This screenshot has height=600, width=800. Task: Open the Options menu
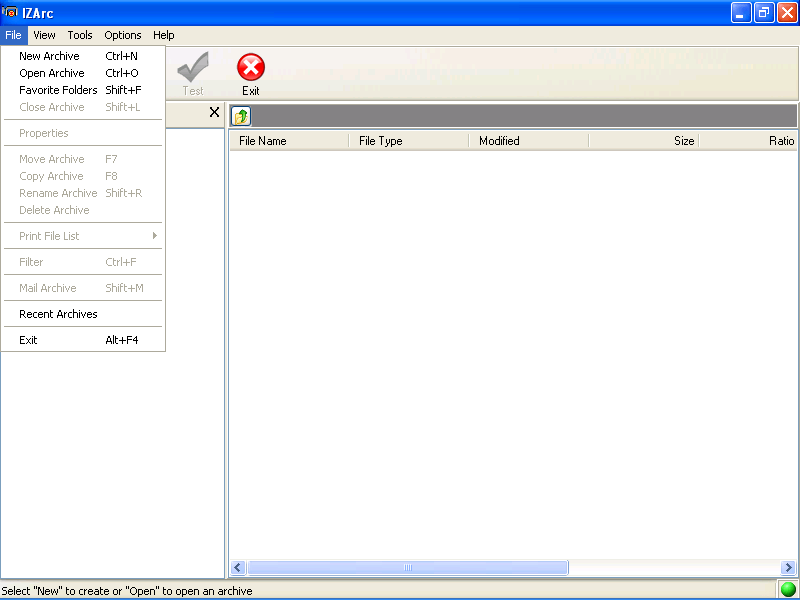coord(122,35)
